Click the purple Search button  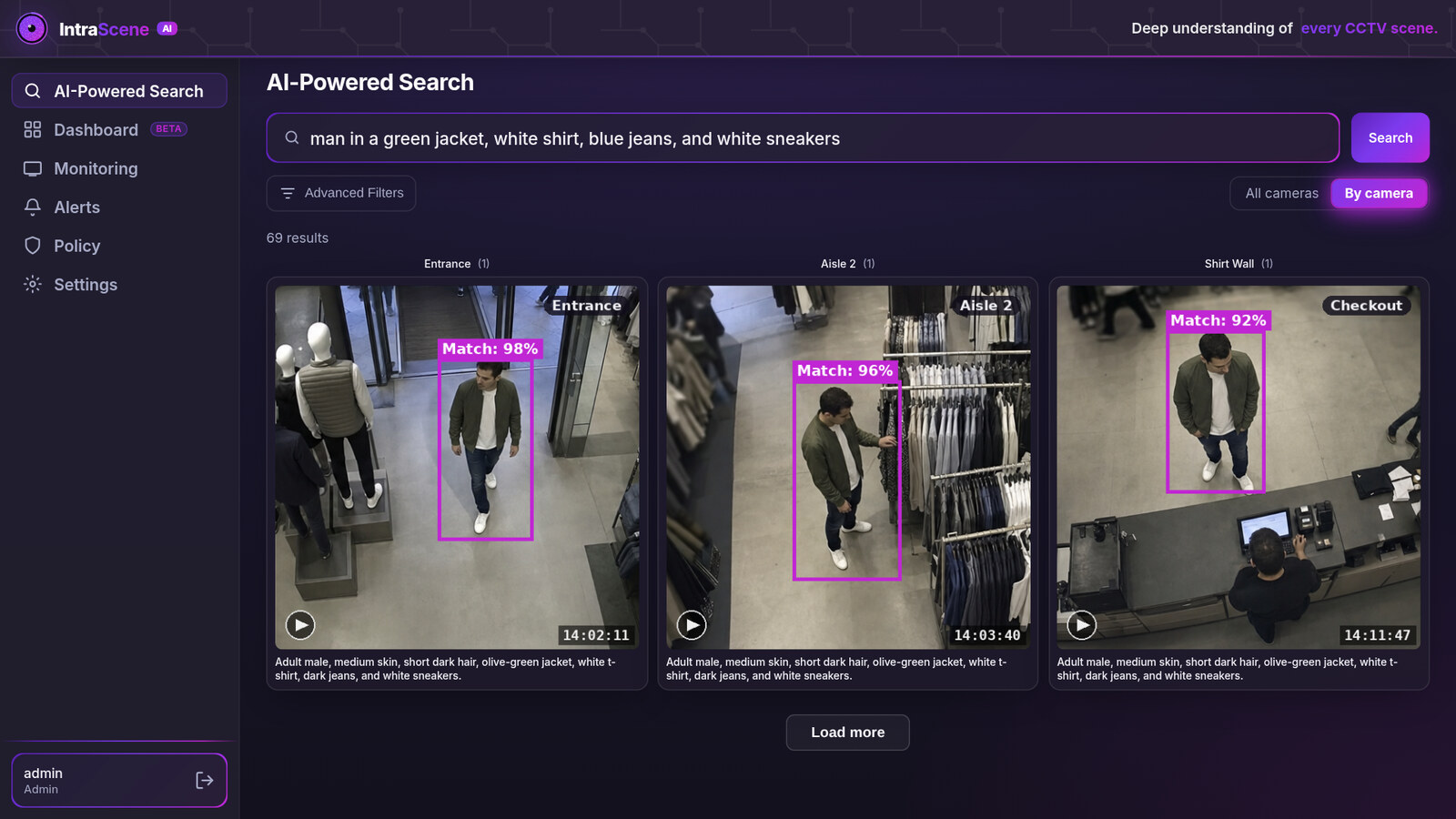[x=1390, y=137]
